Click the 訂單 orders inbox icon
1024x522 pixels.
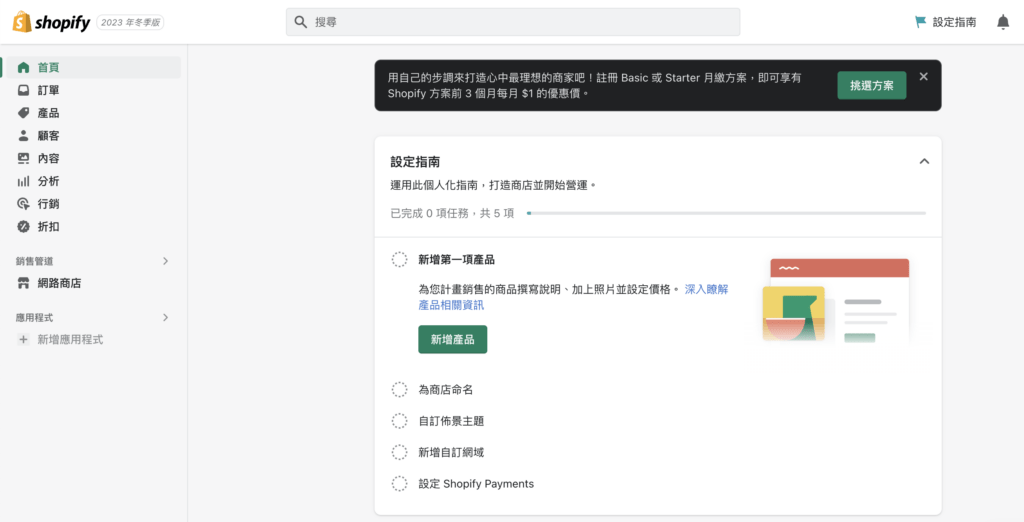click(24, 90)
